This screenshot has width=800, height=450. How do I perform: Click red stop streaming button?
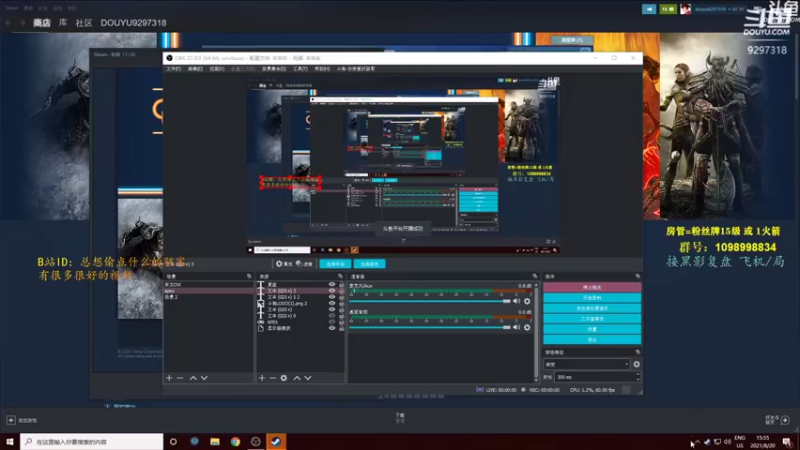pyautogui.click(x=592, y=287)
